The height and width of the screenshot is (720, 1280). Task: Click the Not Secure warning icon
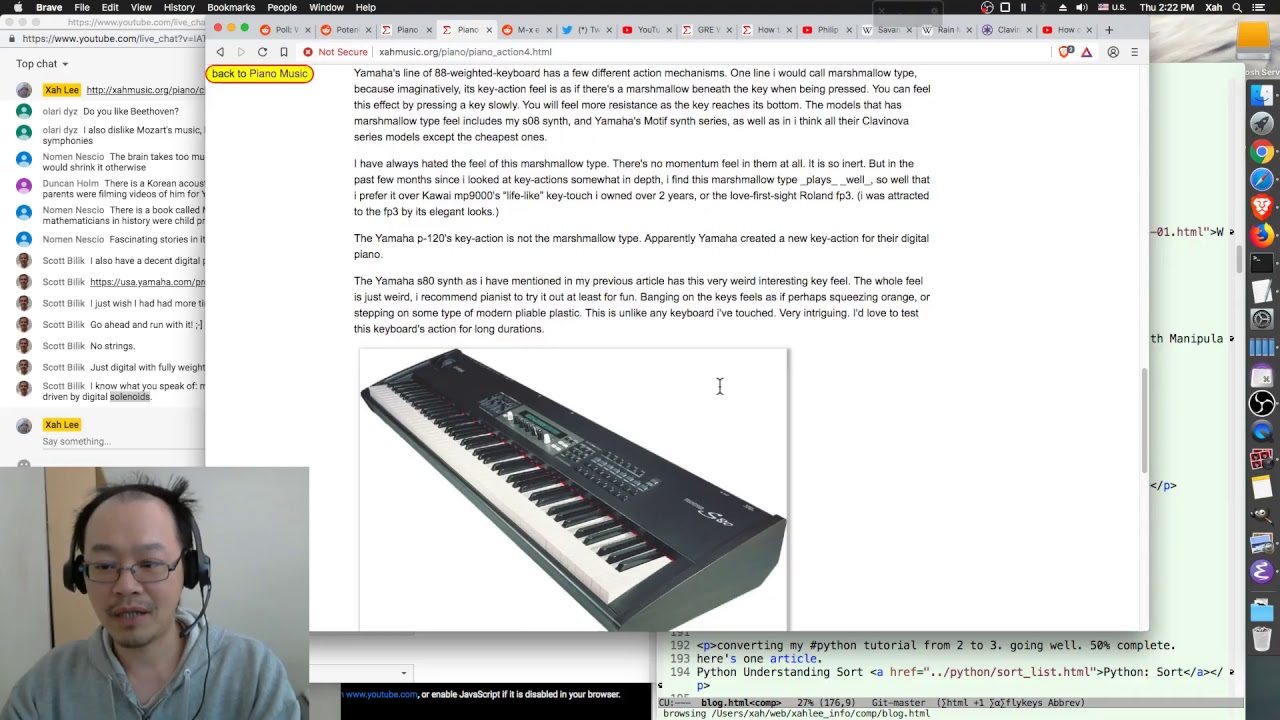click(308, 52)
